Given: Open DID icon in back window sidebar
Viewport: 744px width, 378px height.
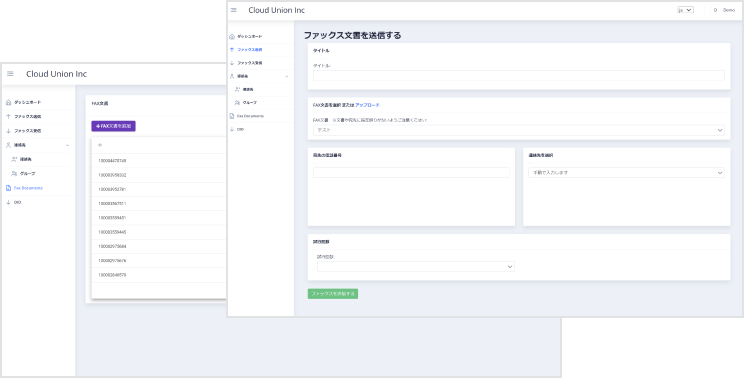Looking at the screenshot, I should click(9, 202).
